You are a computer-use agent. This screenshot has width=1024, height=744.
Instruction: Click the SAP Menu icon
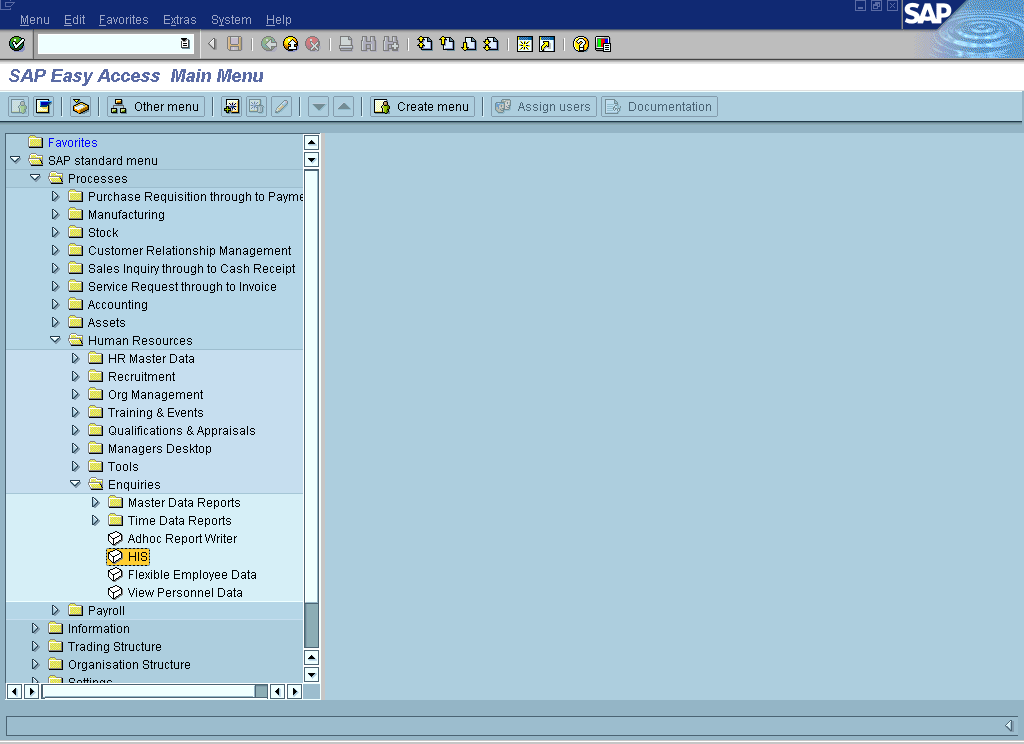point(44,106)
